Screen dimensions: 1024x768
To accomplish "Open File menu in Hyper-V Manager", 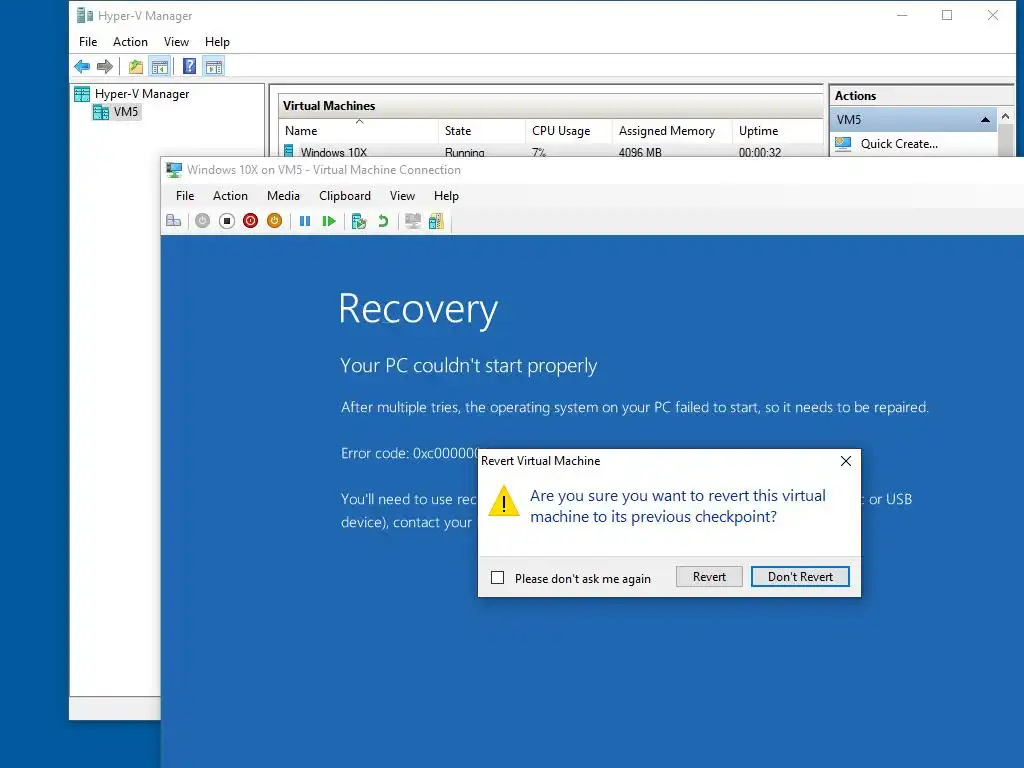I will (88, 42).
